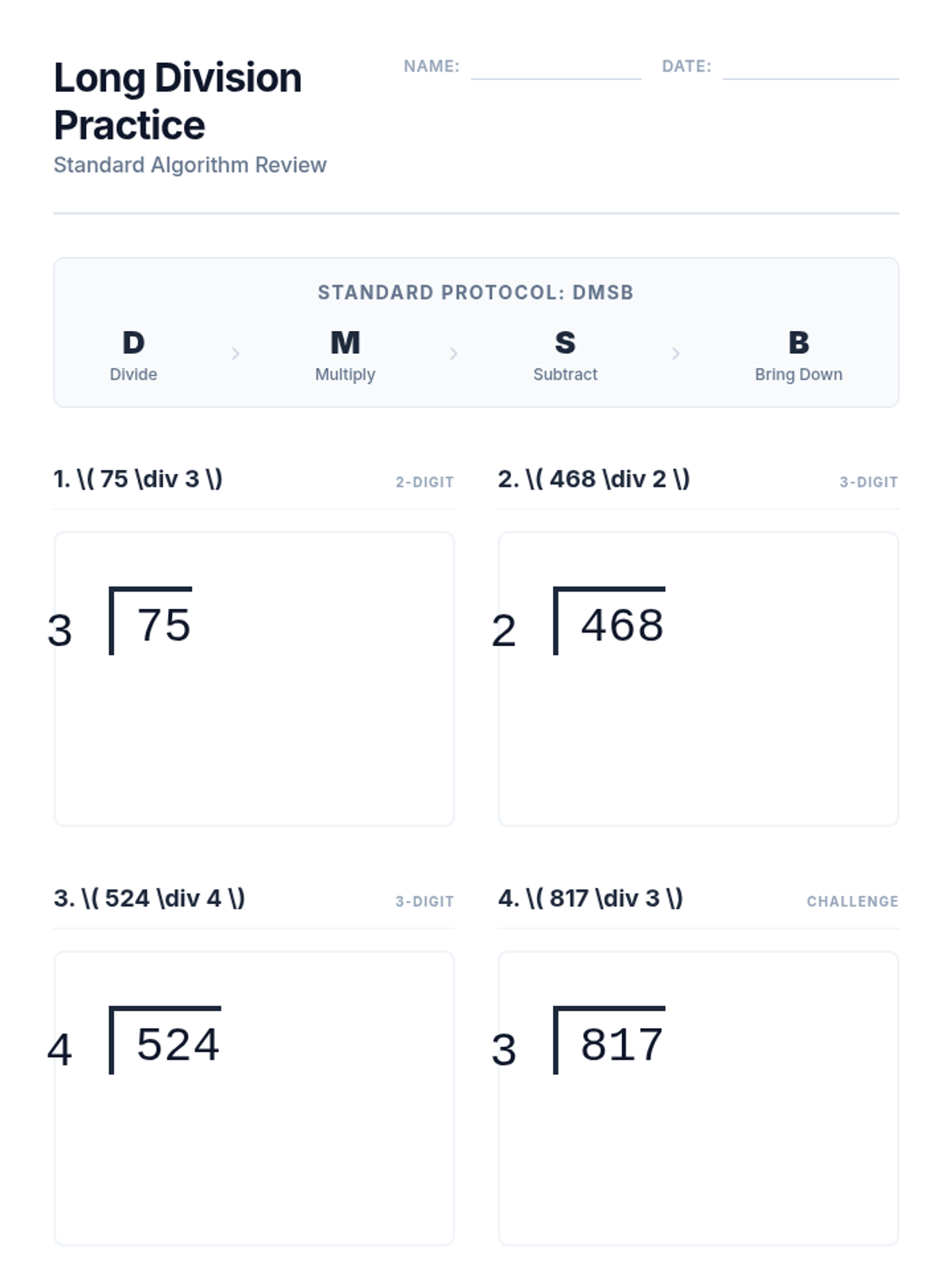952x1270 pixels.
Task: Click the dividend 75 in problem 1
Action: pyautogui.click(x=164, y=625)
